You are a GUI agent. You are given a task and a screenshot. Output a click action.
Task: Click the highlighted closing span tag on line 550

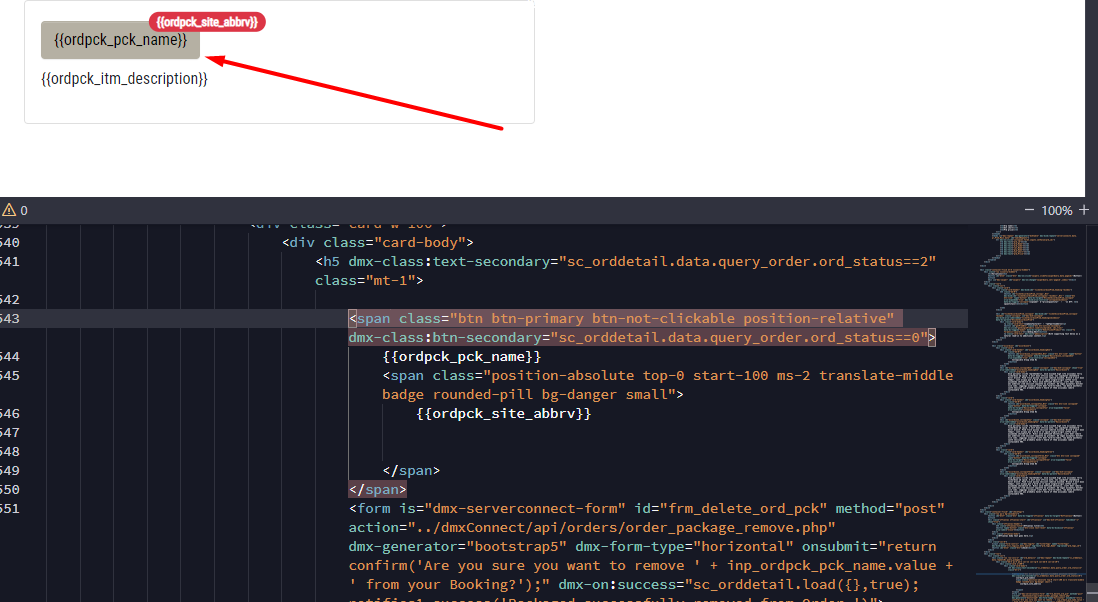(x=377, y=489)
